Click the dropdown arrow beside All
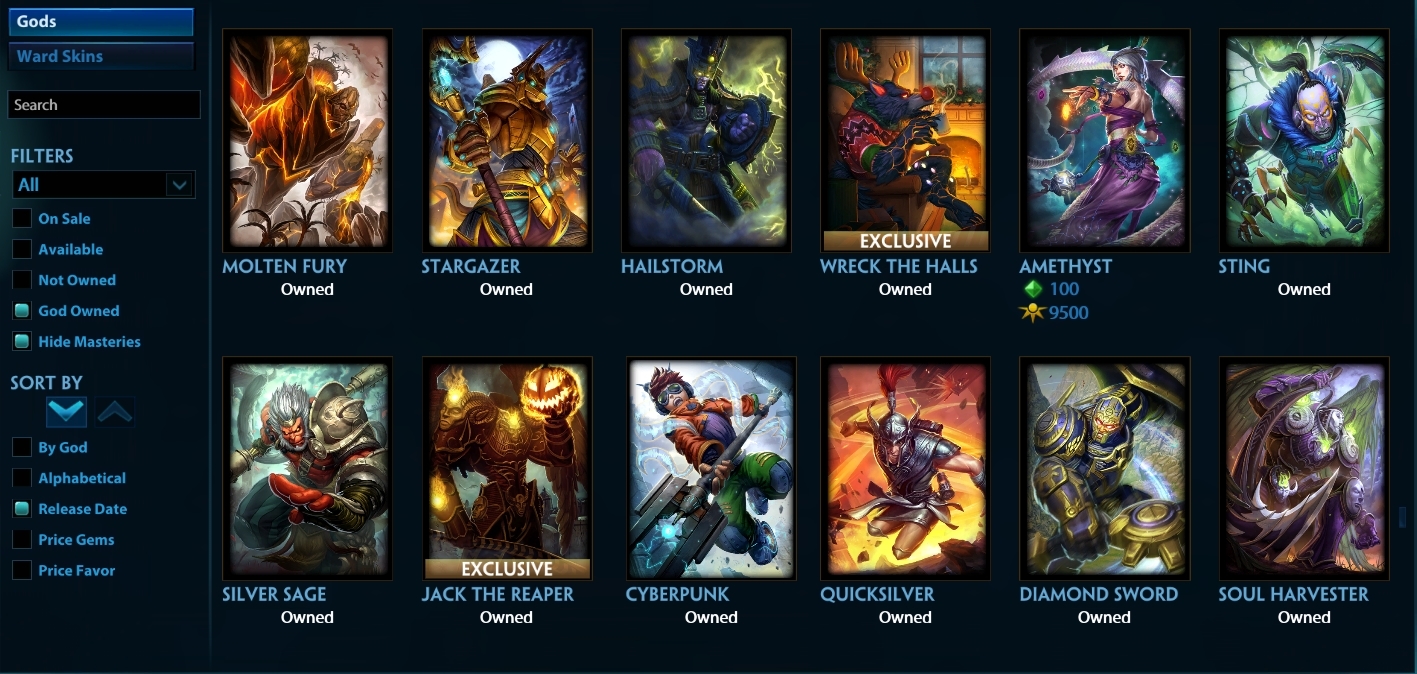 click(x=179, y=184)
